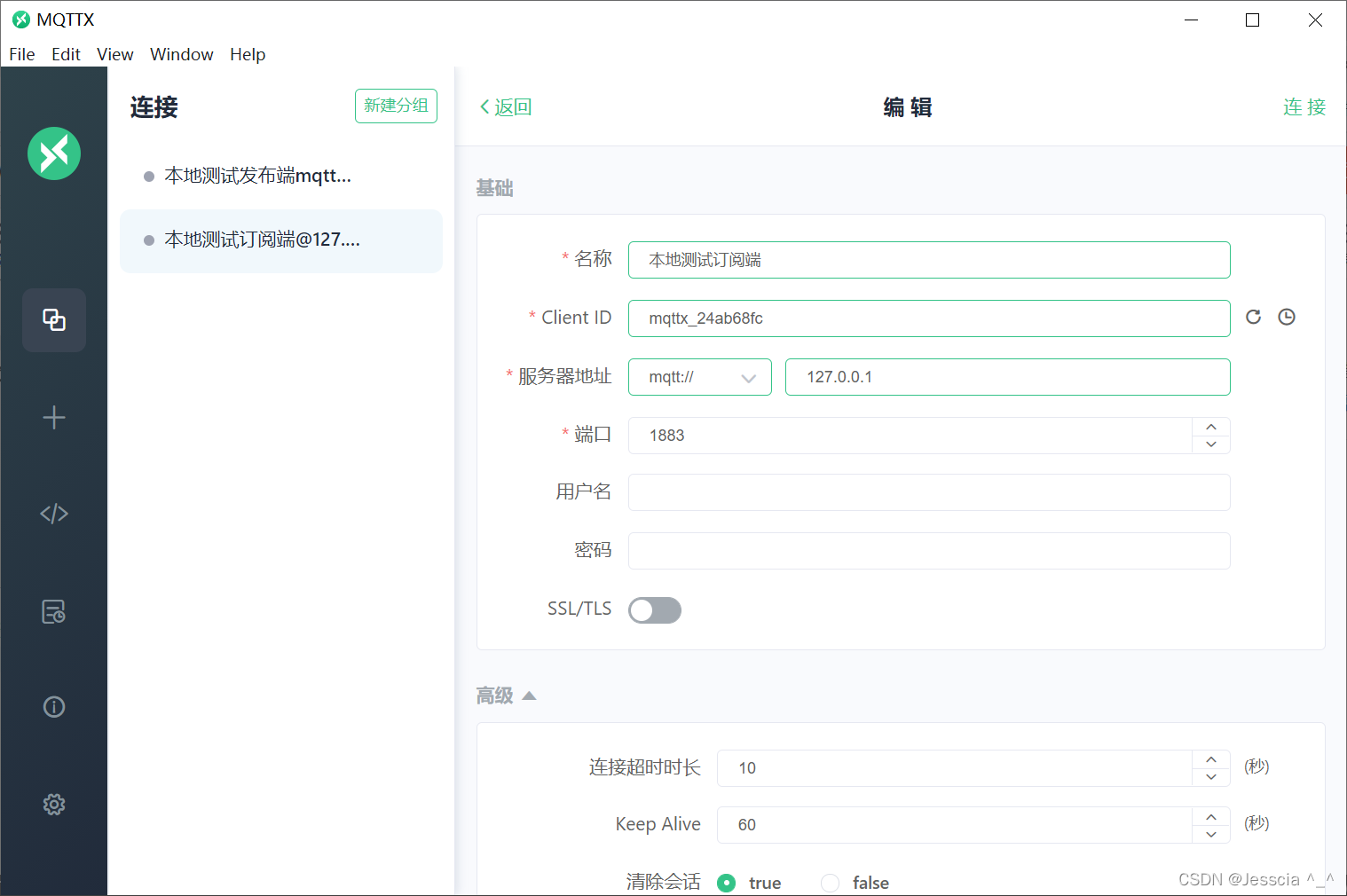Open the Script page code icon

(x=54, y=514)
